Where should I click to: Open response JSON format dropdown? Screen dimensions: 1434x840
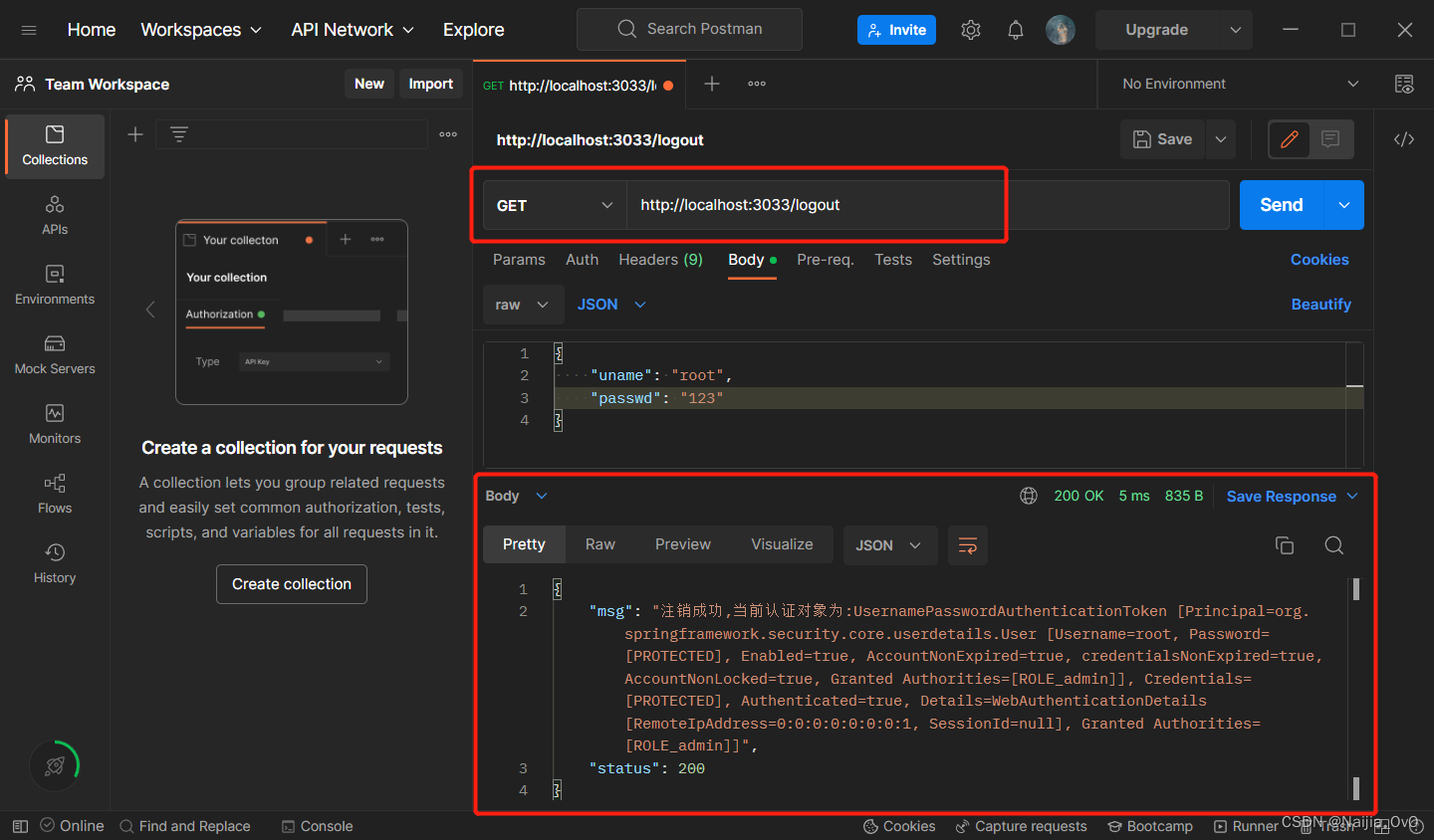(889, 545)
